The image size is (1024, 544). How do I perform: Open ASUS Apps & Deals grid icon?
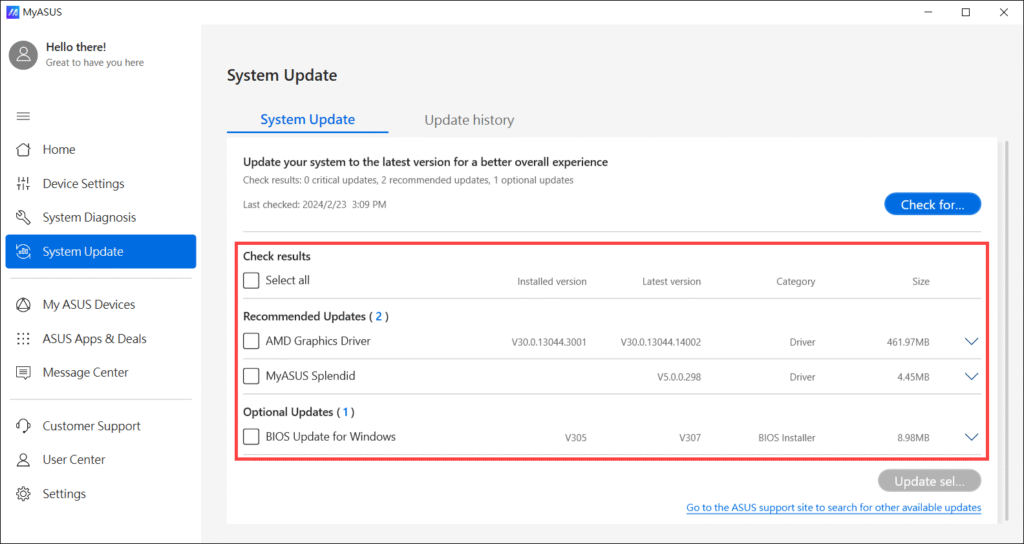[23, 339]
